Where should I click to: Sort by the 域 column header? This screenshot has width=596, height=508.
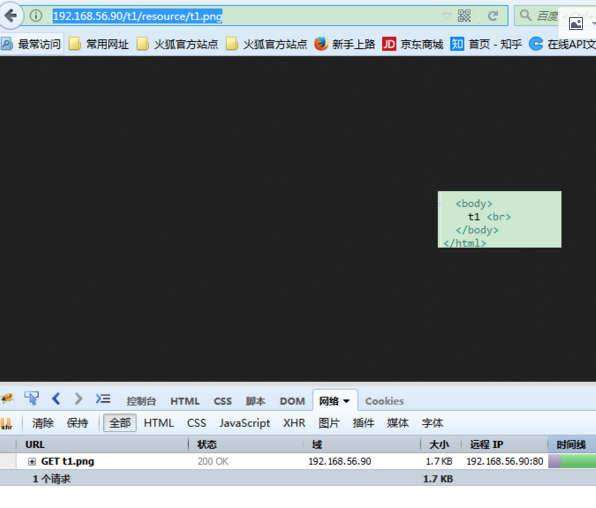pos(362,444)
